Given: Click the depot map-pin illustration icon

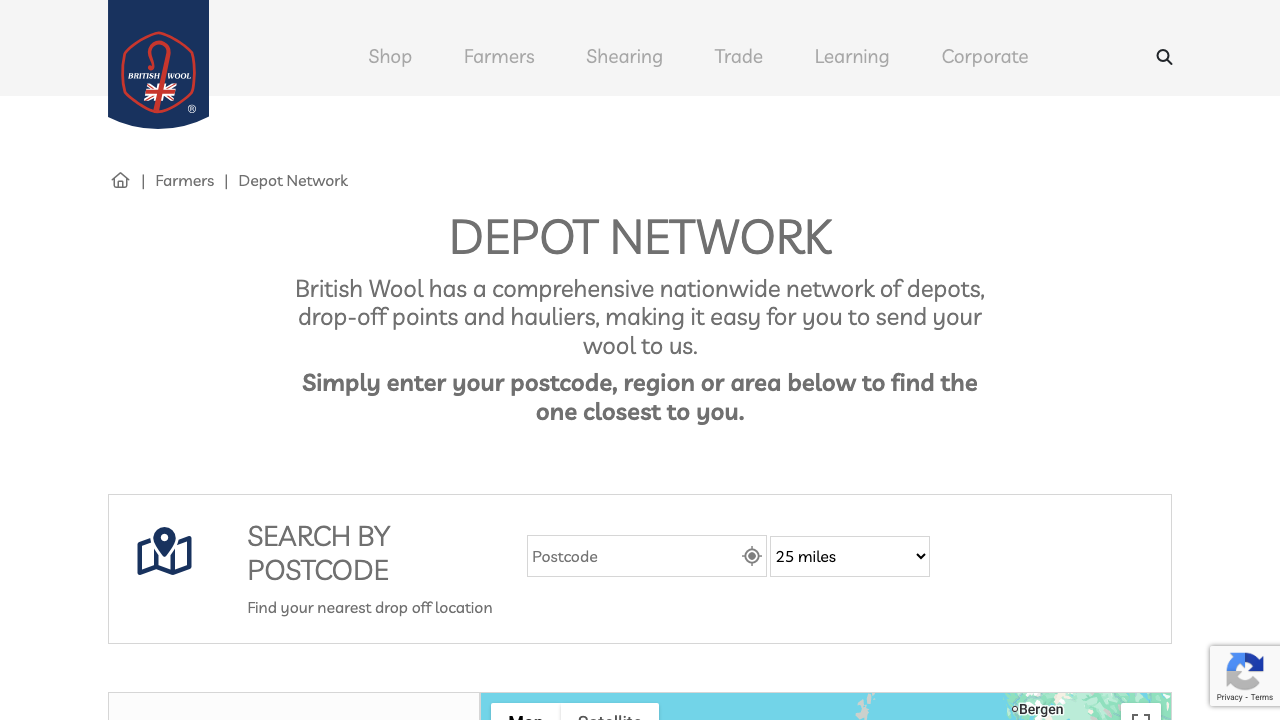Looking at the screenshot, I should pyautogui.click(x=164, y=551).
